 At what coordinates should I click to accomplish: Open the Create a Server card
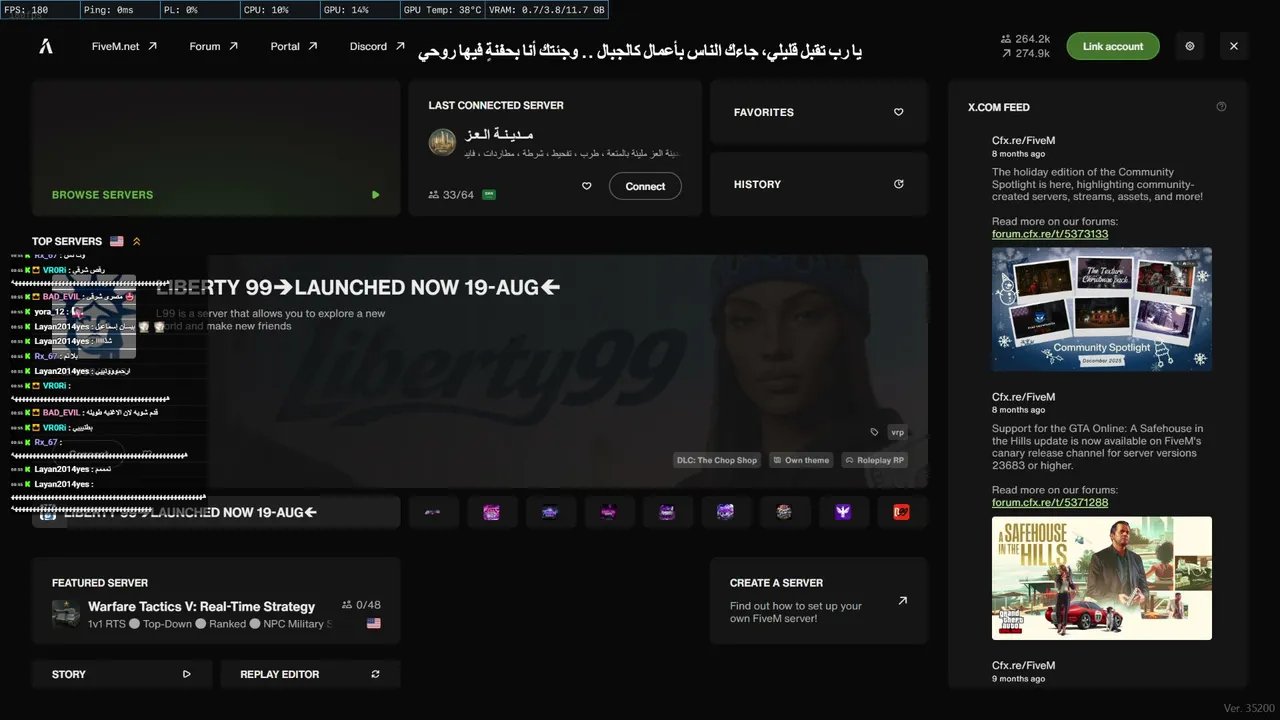coord(819,600)
